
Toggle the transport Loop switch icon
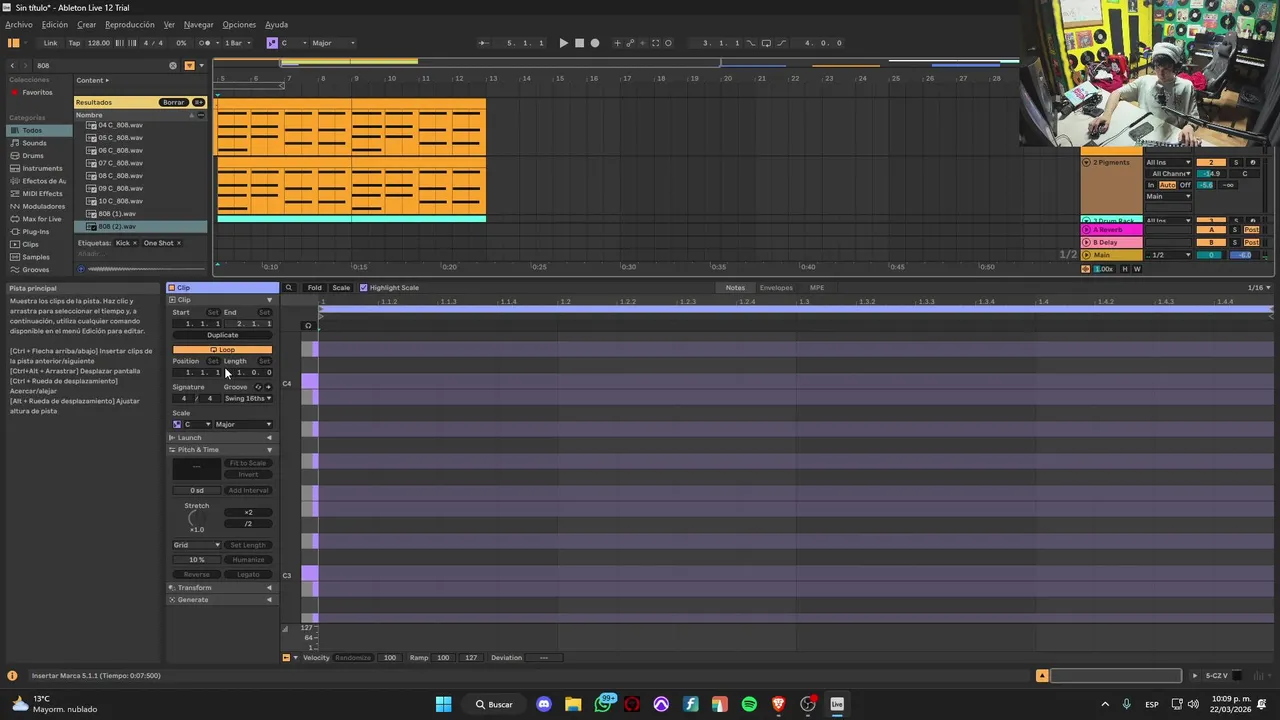[766, 43]
